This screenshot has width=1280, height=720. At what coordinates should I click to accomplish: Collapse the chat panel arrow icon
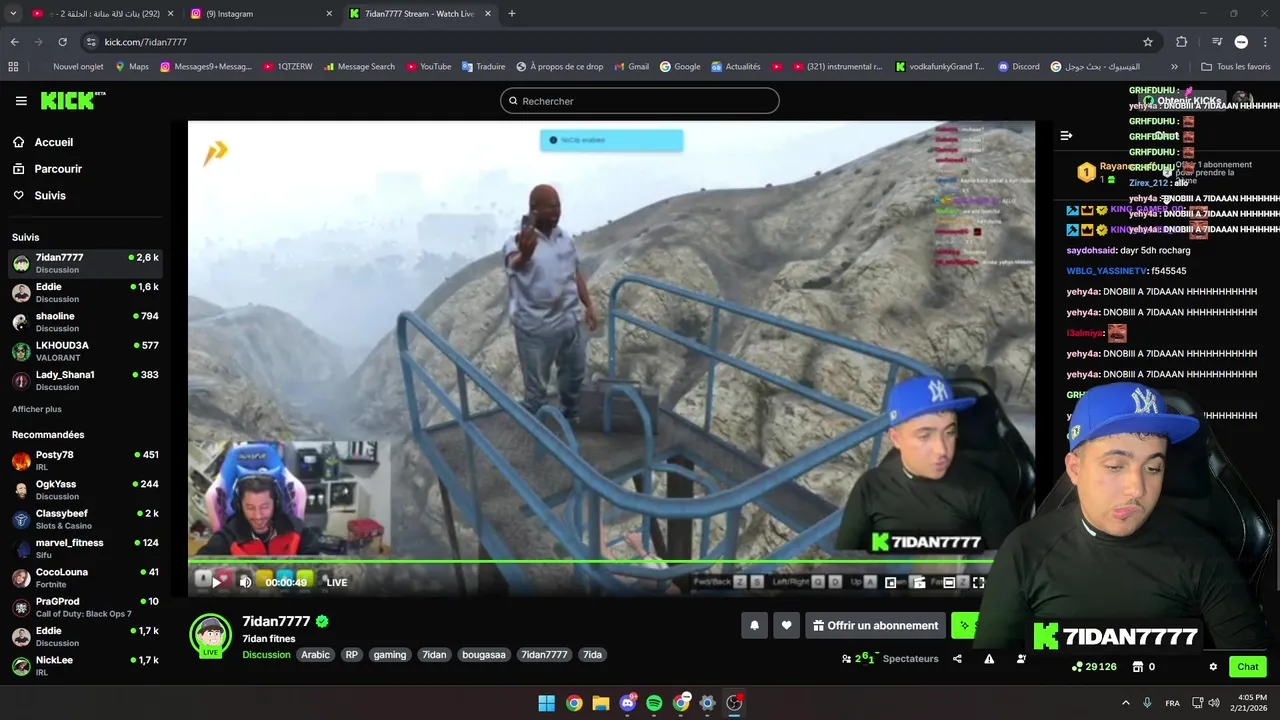click(1066, 135)
